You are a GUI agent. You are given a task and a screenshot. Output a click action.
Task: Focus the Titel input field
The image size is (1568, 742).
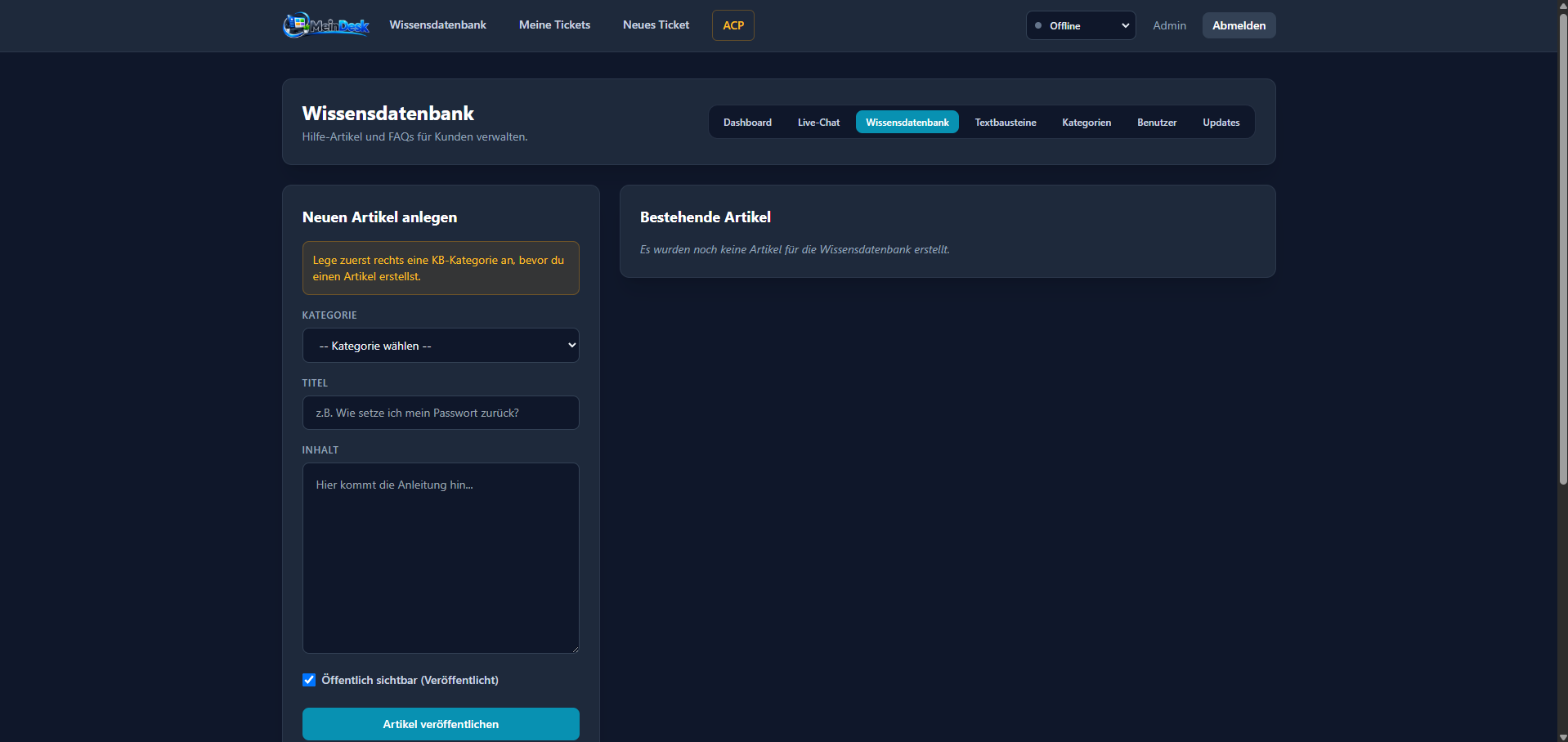[441, 413]
